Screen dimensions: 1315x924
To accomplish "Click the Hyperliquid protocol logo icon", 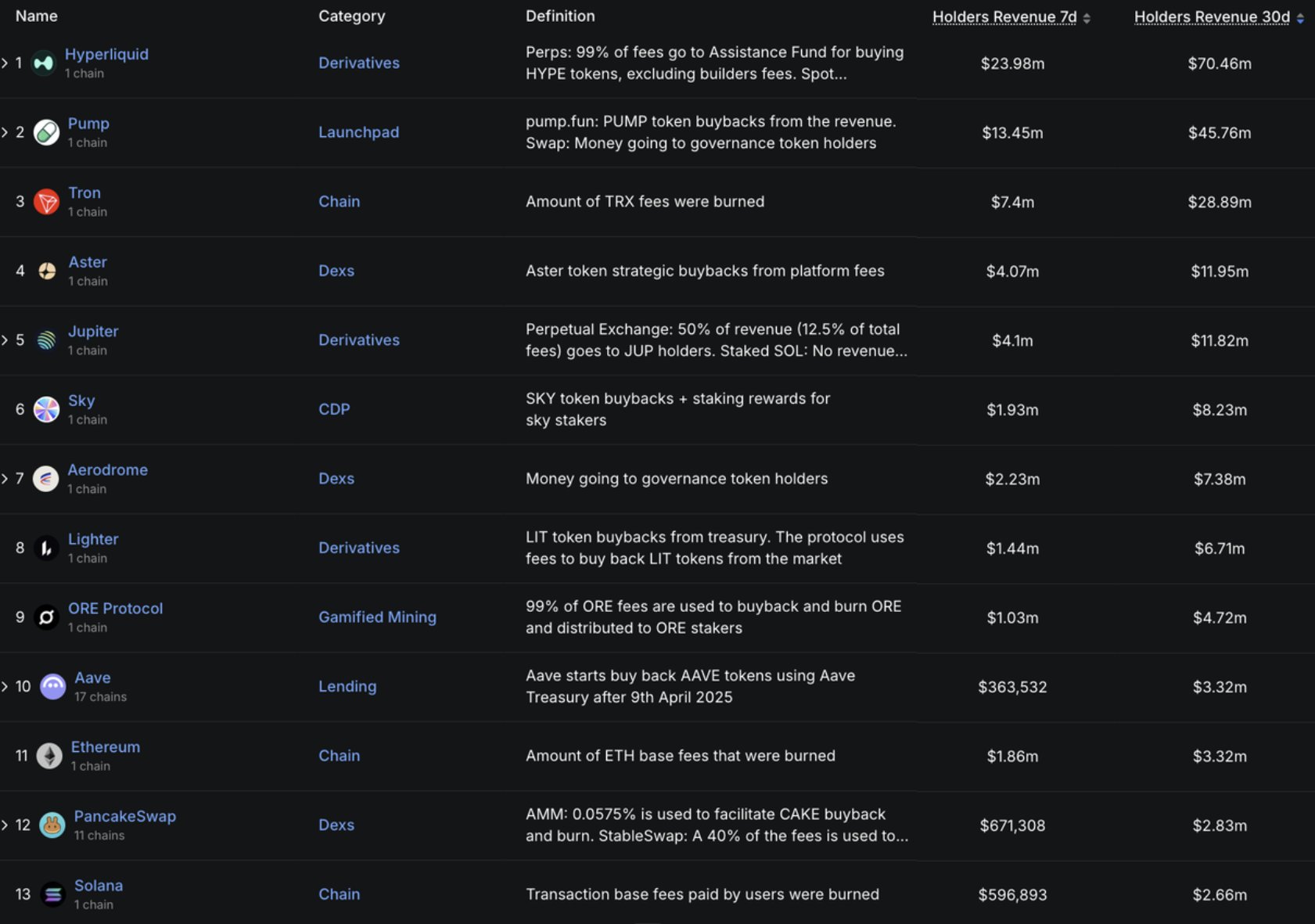I will pyautogui.click(x=44, y=63).
